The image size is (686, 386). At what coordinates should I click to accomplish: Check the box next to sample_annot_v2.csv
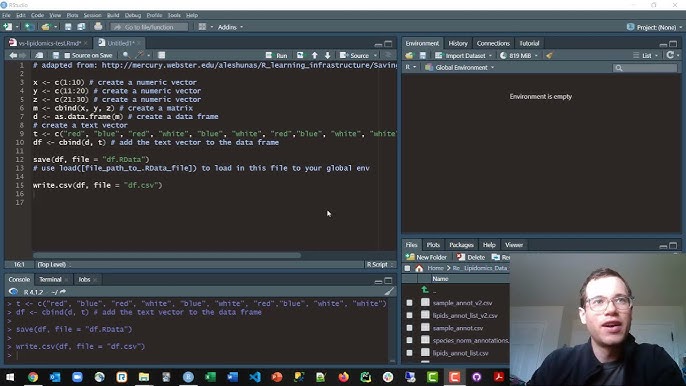409,303
